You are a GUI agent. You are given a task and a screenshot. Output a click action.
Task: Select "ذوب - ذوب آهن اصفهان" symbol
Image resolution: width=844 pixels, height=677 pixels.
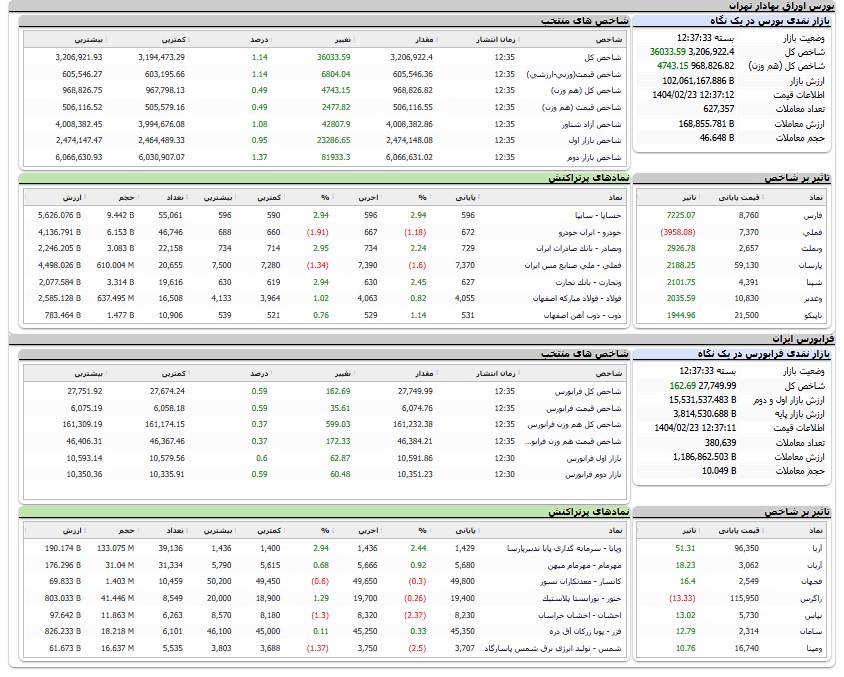tap(582, 315)
